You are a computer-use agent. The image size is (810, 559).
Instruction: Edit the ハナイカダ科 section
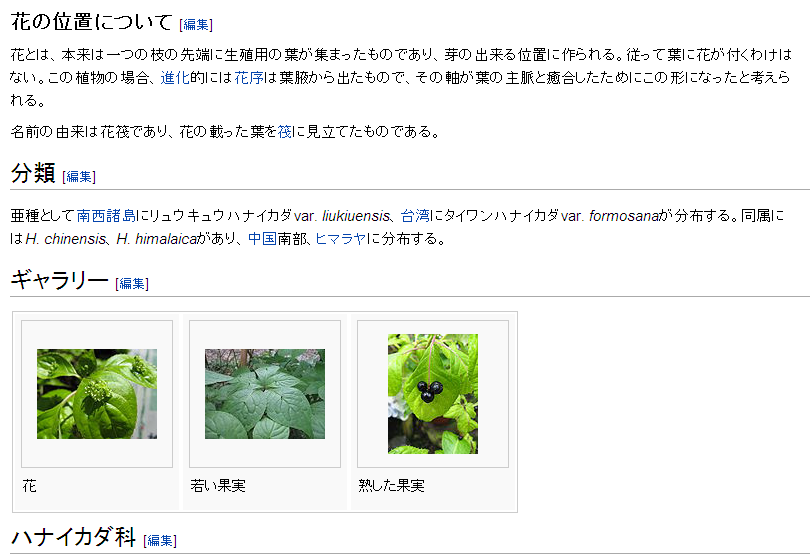click(160, 540)
